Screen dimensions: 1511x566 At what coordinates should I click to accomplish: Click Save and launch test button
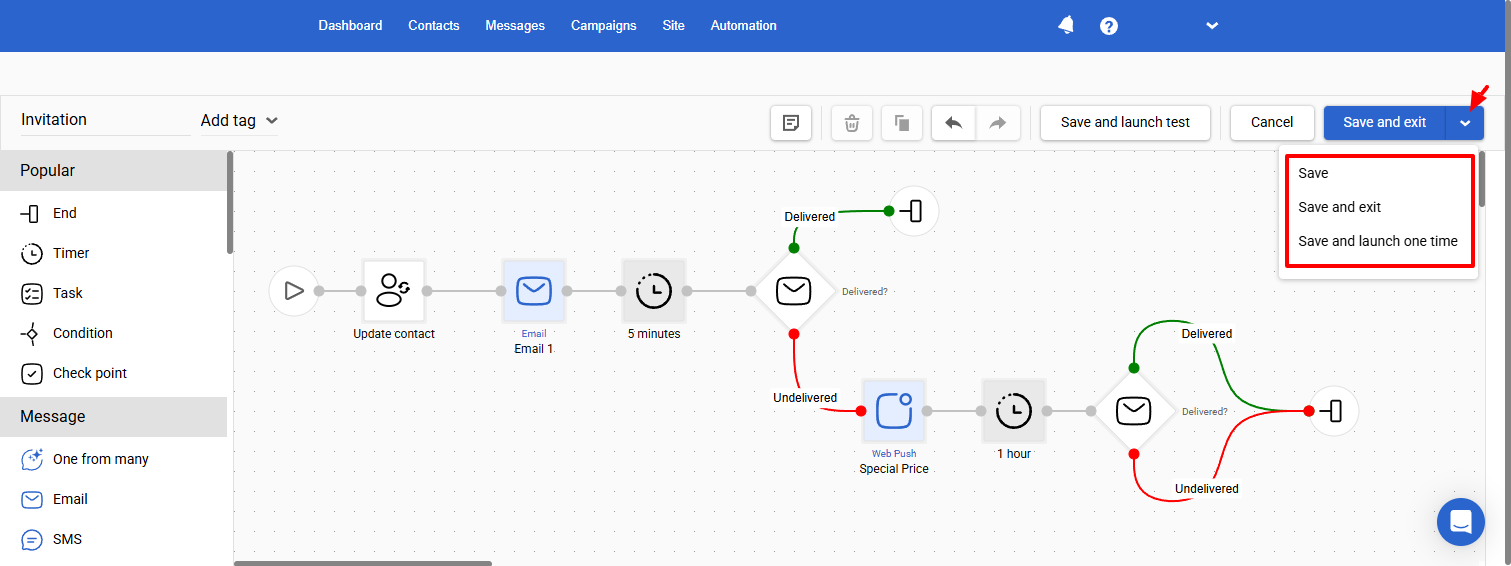click(x=1126, y=123)
